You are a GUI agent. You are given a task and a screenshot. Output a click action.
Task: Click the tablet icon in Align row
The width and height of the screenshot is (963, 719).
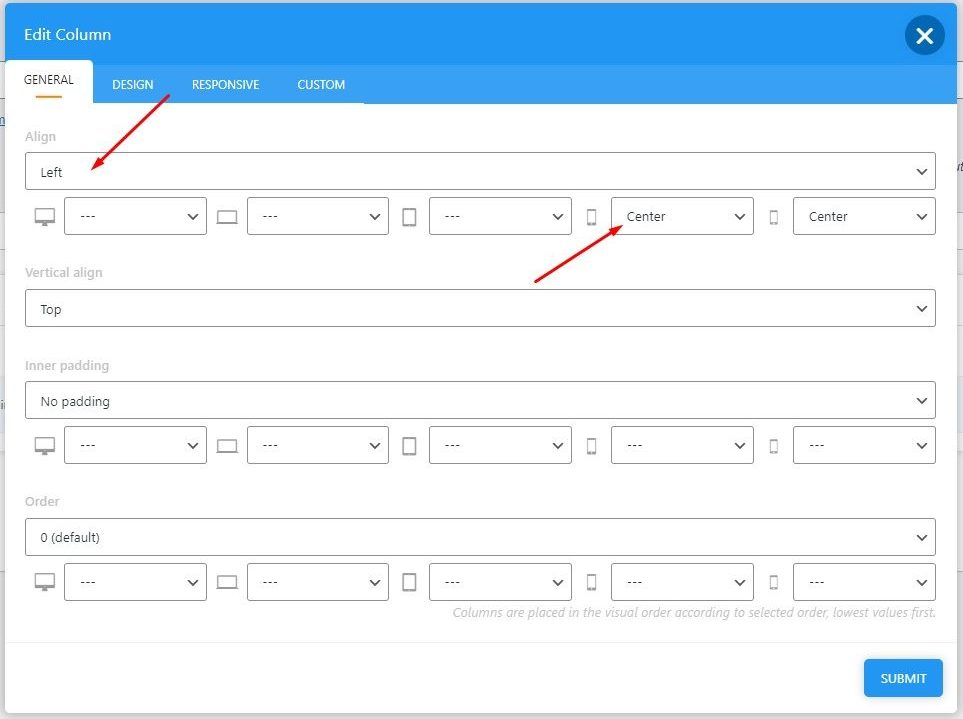pyautogui.click(x=409, y=217)
